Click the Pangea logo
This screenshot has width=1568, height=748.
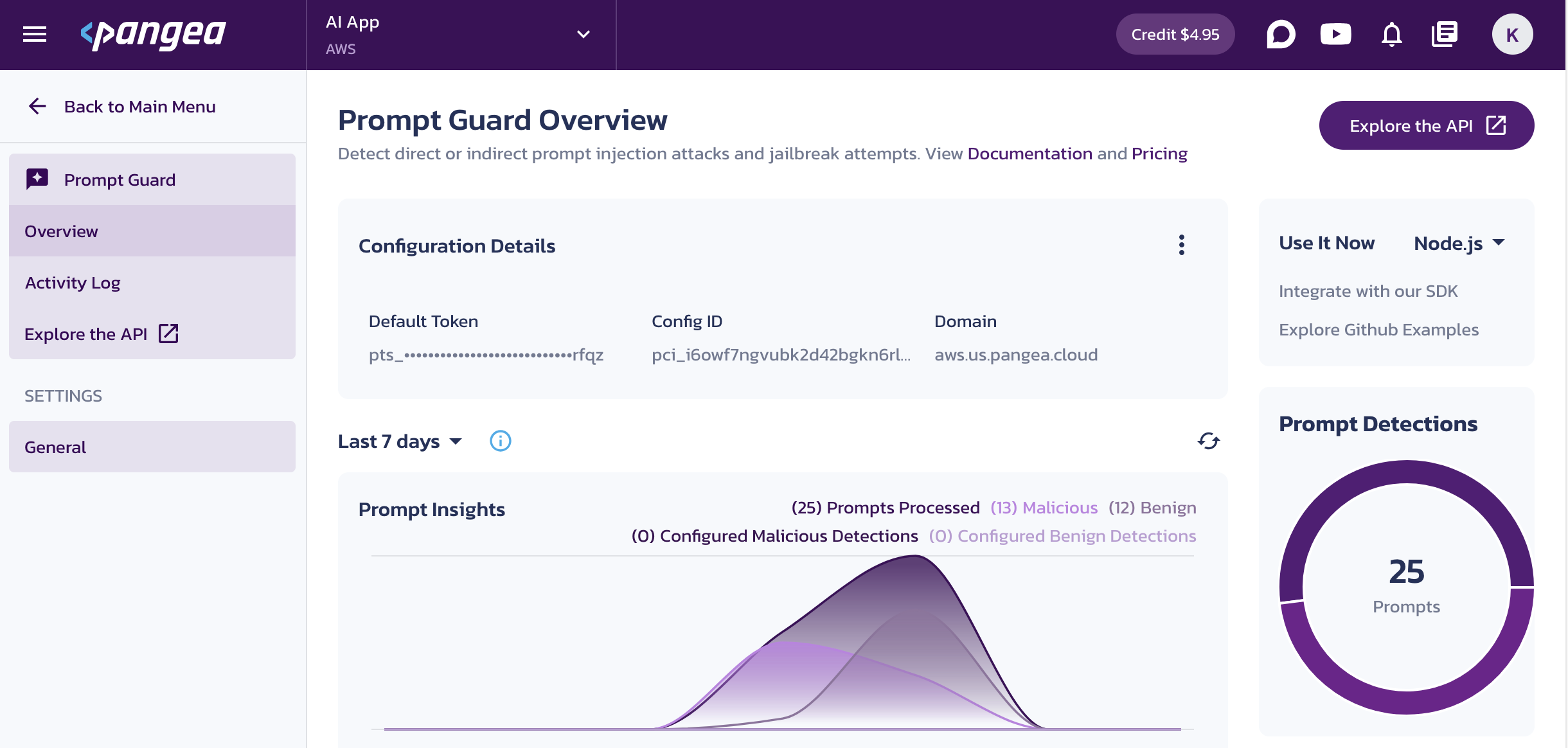[153, 34]
